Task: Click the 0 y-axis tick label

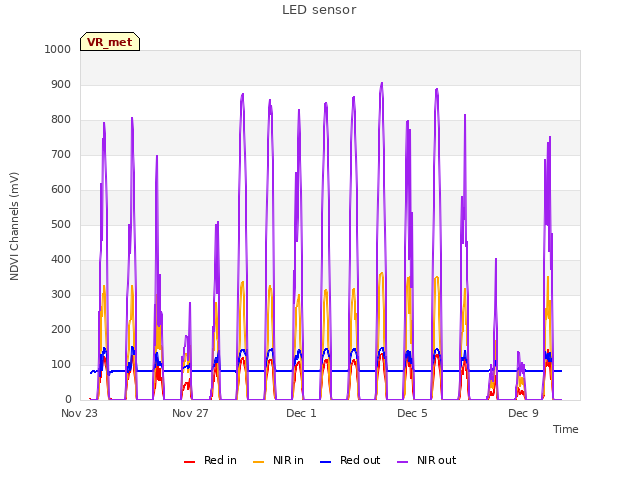Action: tap(68, 400)
